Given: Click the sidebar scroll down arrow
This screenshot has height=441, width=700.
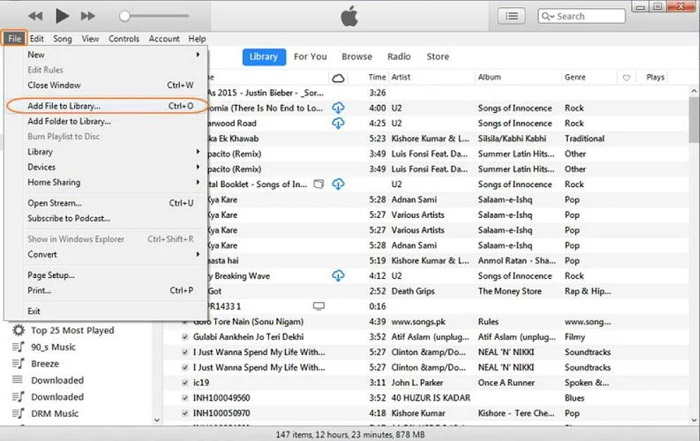Looking at the screenshot, I should (157, 420).
